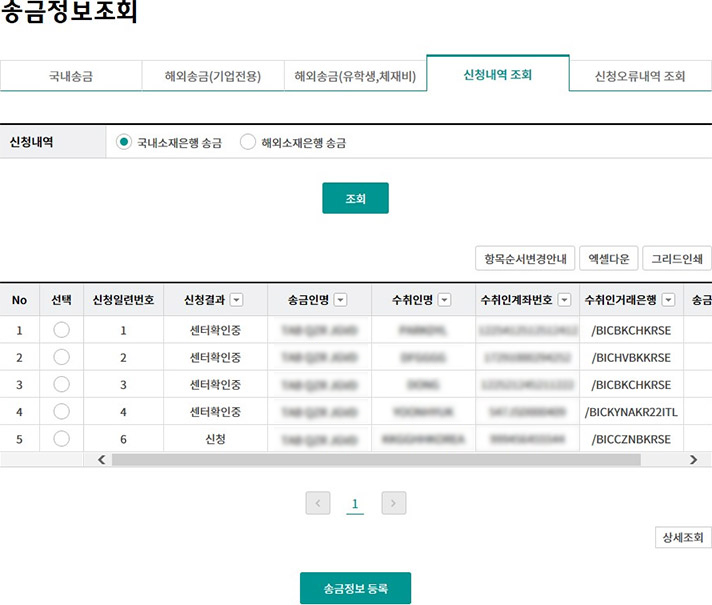Click the previous page arrow in pagination
The width and height of the screenshot is (712, 605).
[x=318, y=503]
